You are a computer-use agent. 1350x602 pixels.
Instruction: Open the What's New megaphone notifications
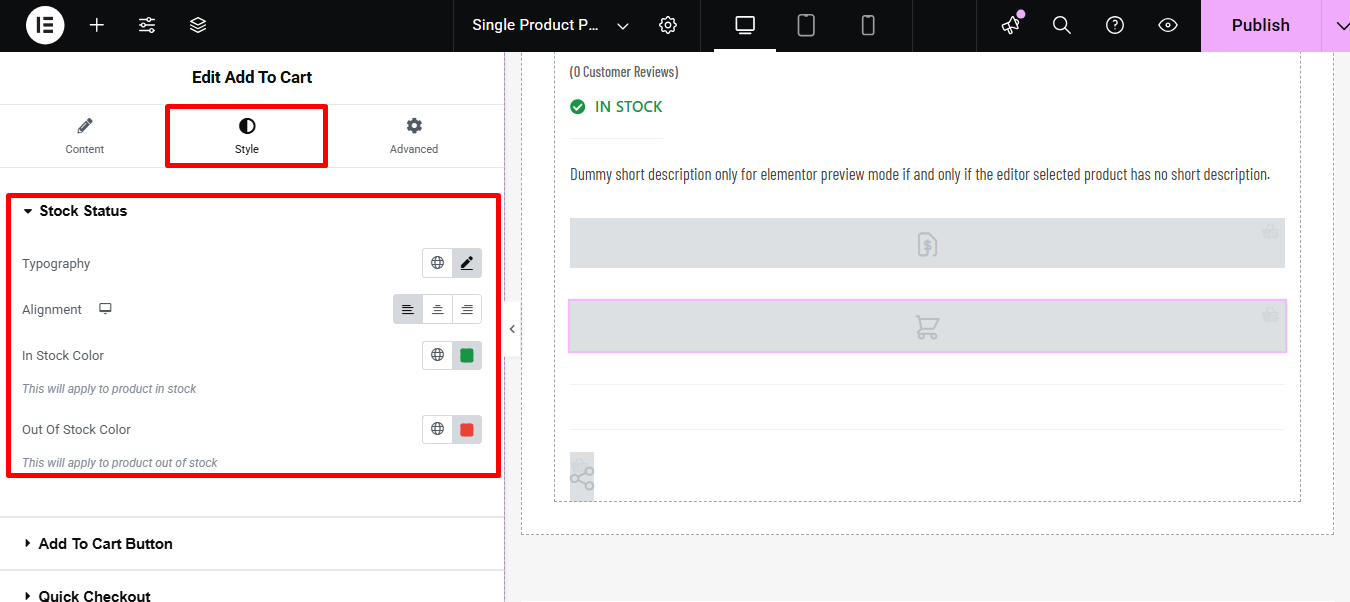coord(1009,25)
